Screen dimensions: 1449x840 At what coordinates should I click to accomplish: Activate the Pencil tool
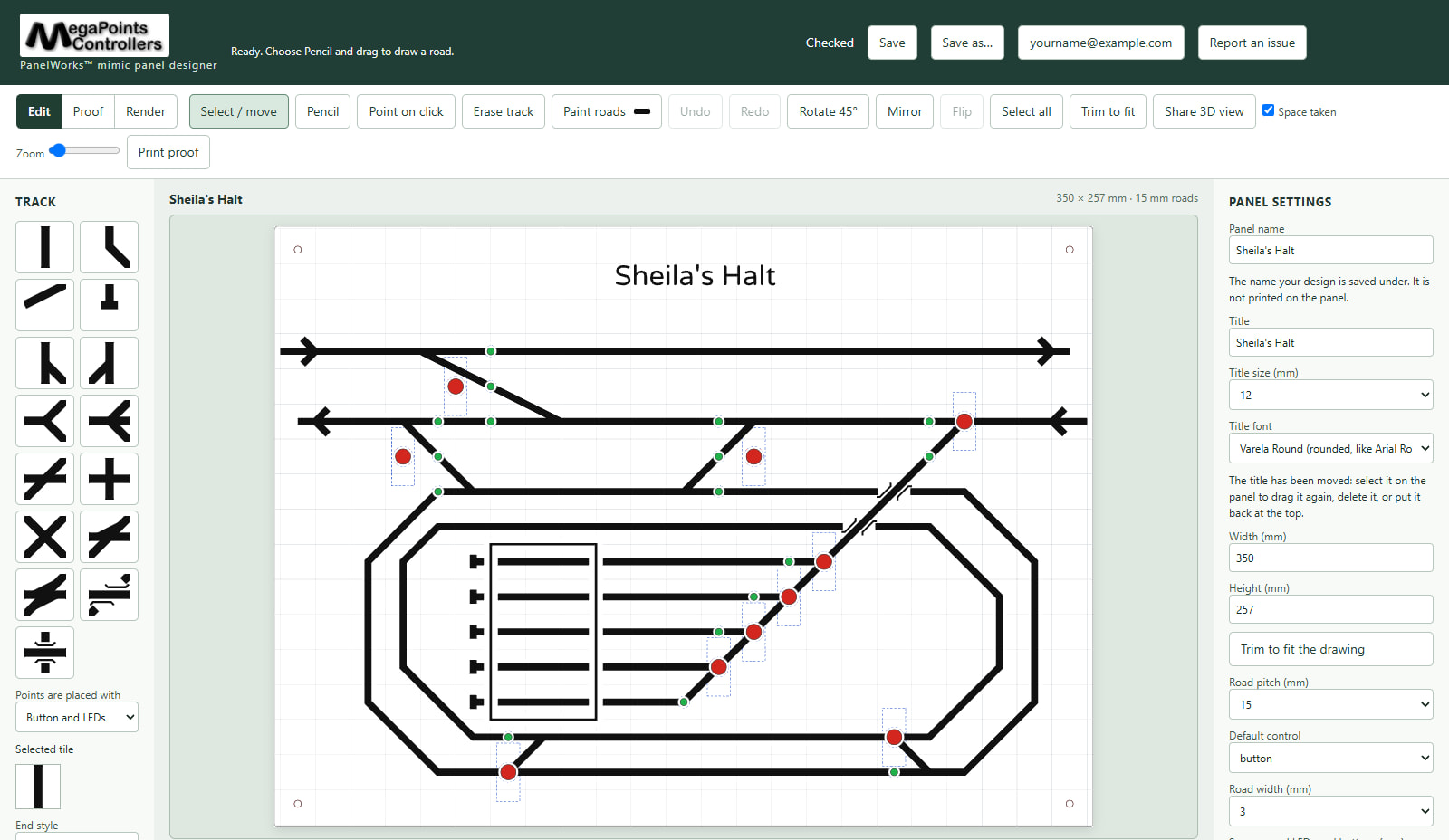pos(322,111)
